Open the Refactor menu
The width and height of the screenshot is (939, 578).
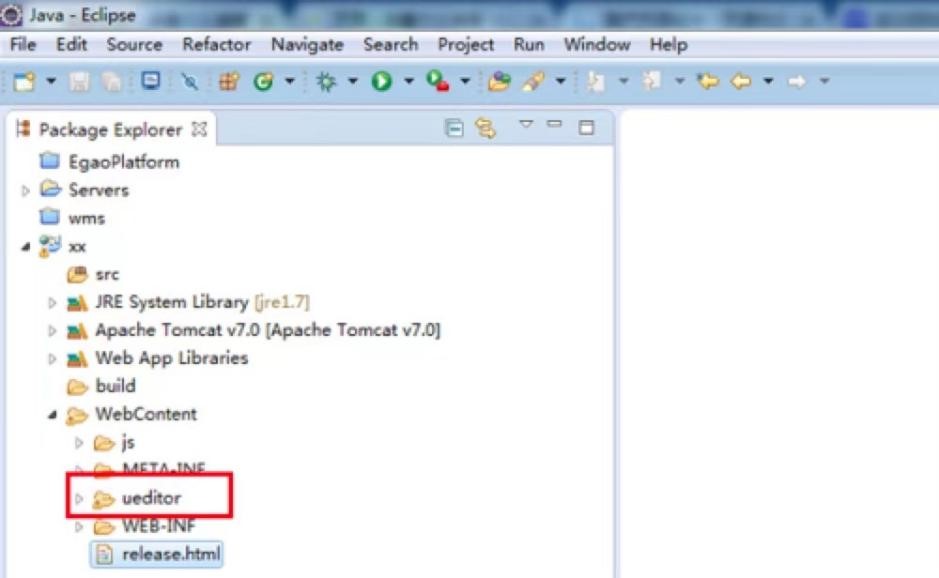216,44
